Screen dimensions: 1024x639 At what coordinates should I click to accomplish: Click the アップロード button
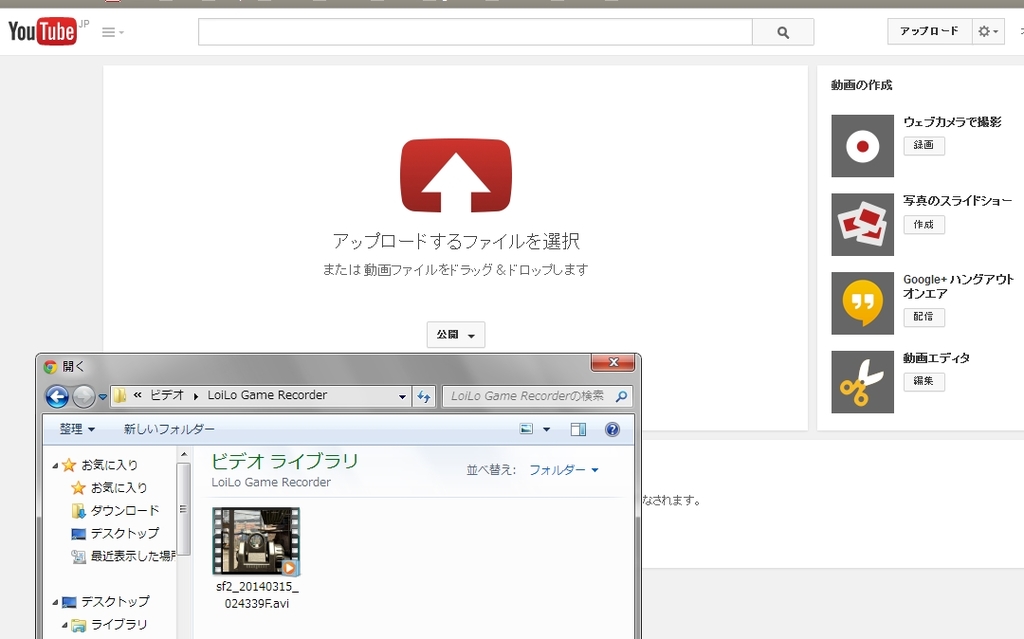point(929,32)
